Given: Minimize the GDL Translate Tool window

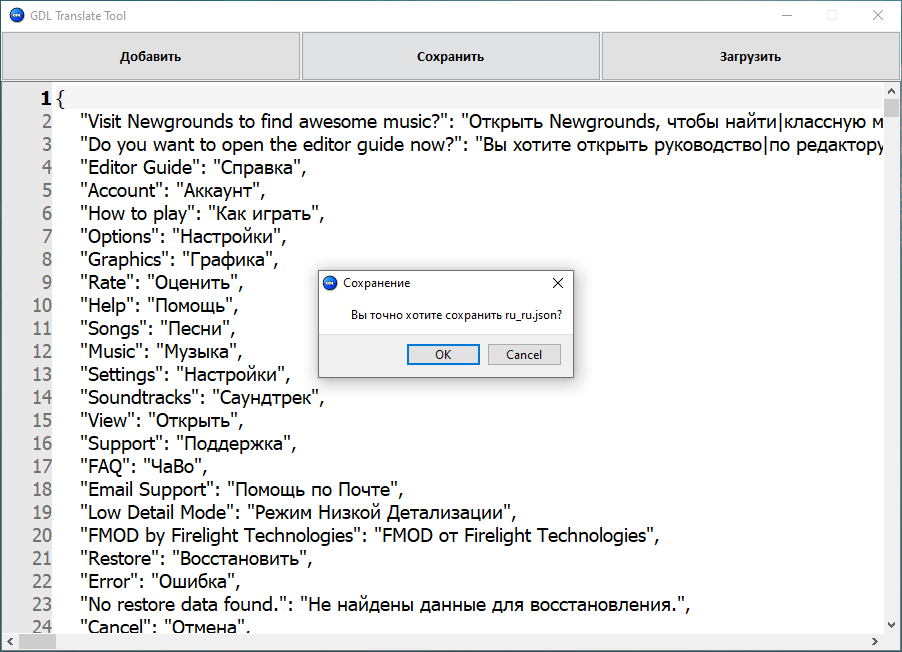Looking at the screenshot, I should tap(786, 16).
